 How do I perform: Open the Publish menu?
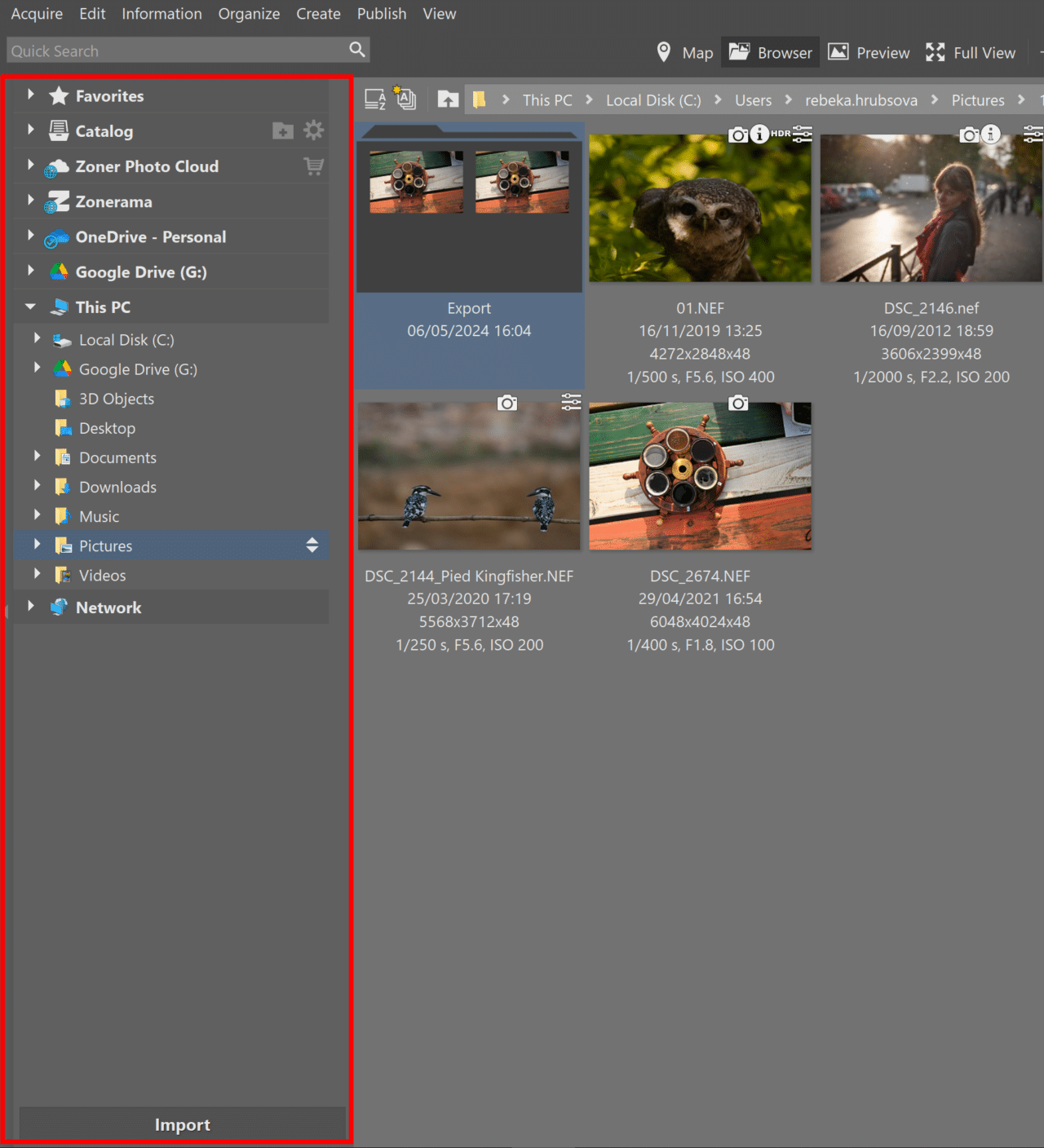click(381, 13)
